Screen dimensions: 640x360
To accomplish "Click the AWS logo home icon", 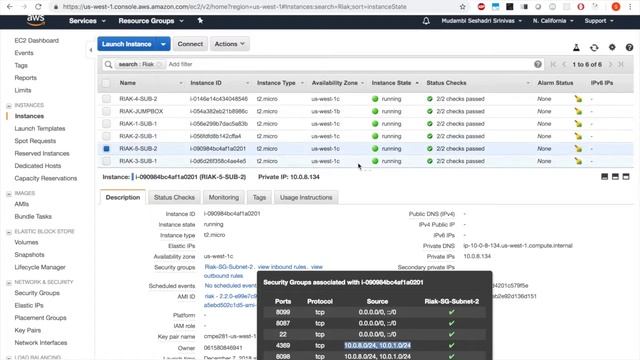I will 36,20.
